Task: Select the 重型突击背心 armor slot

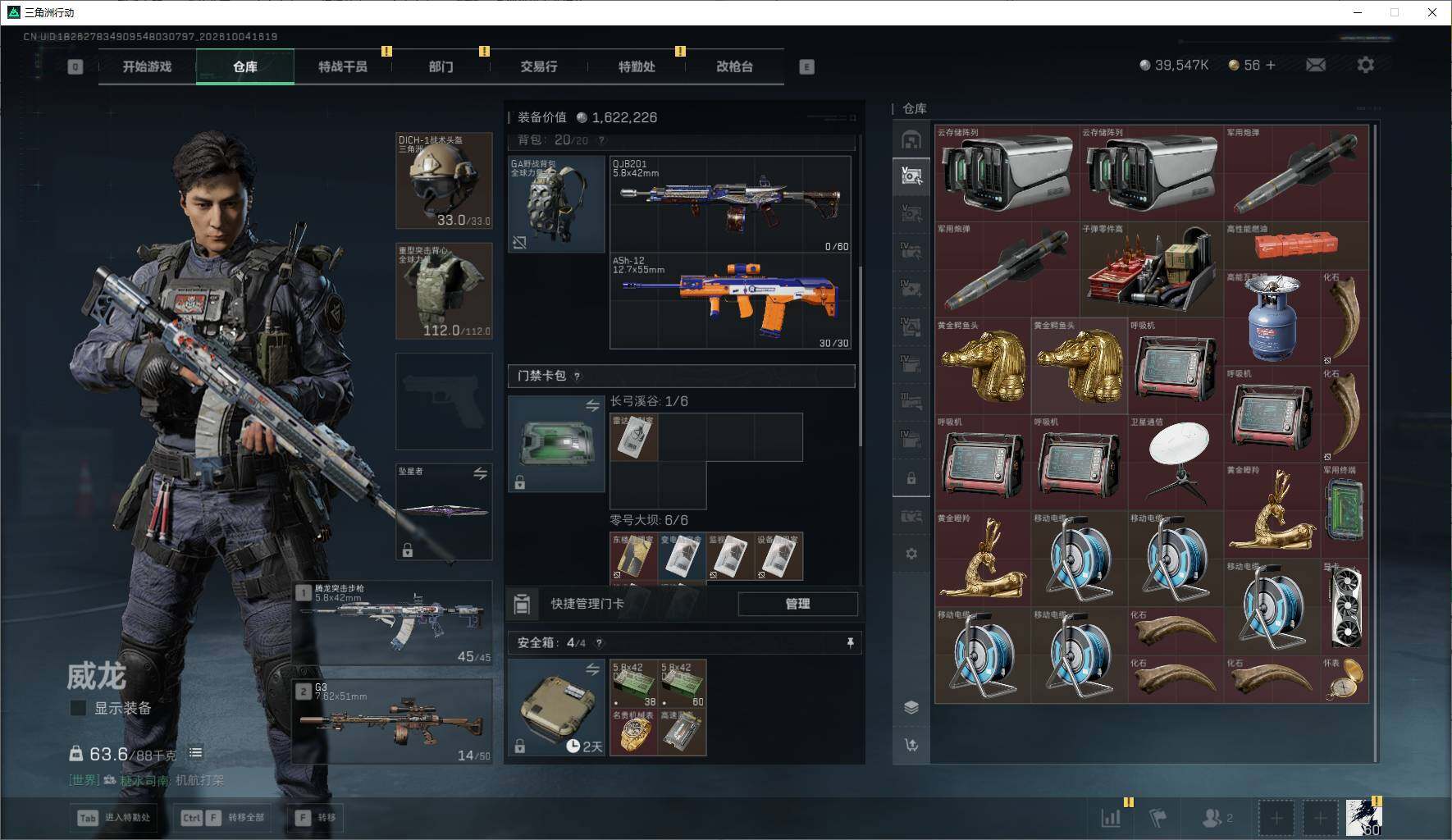Action: coord(444,291)
